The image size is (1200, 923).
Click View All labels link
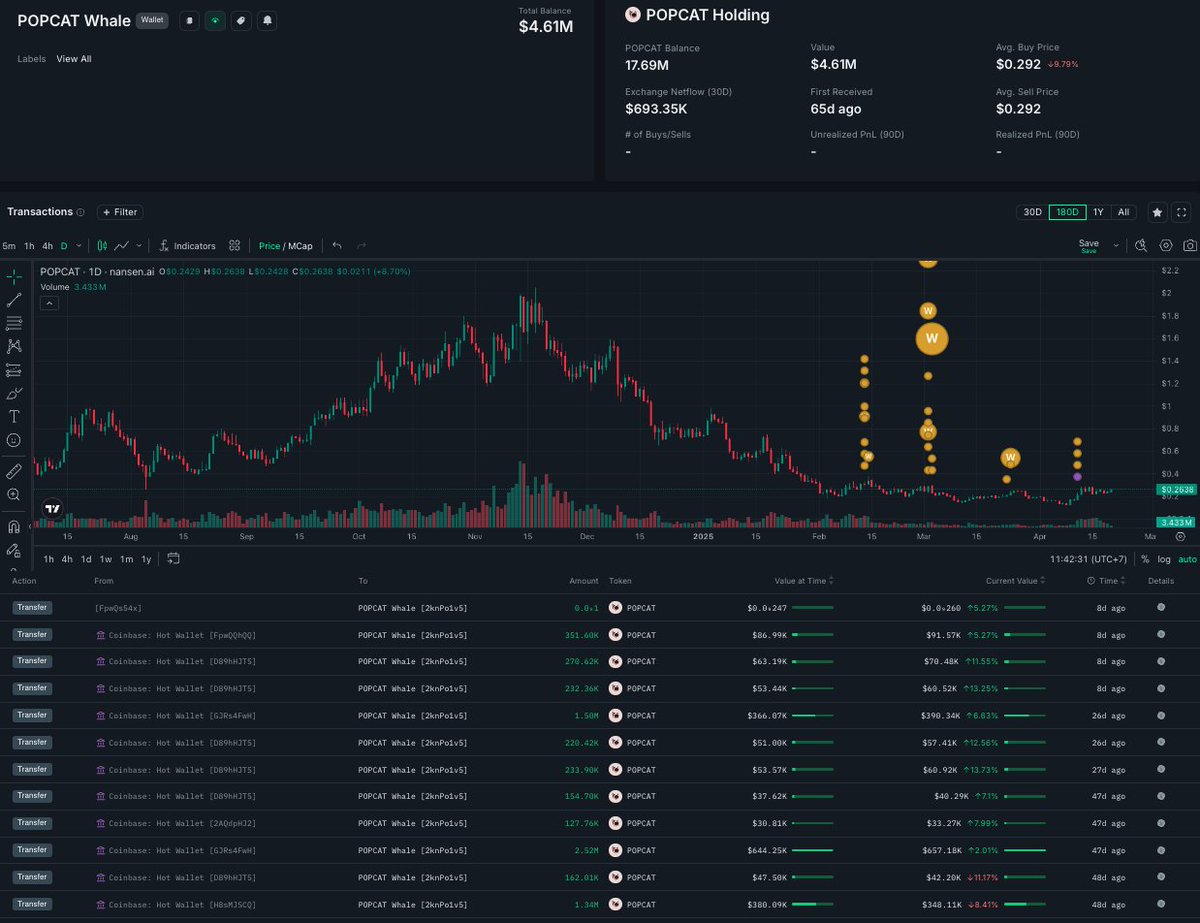[x=74, y=59]
